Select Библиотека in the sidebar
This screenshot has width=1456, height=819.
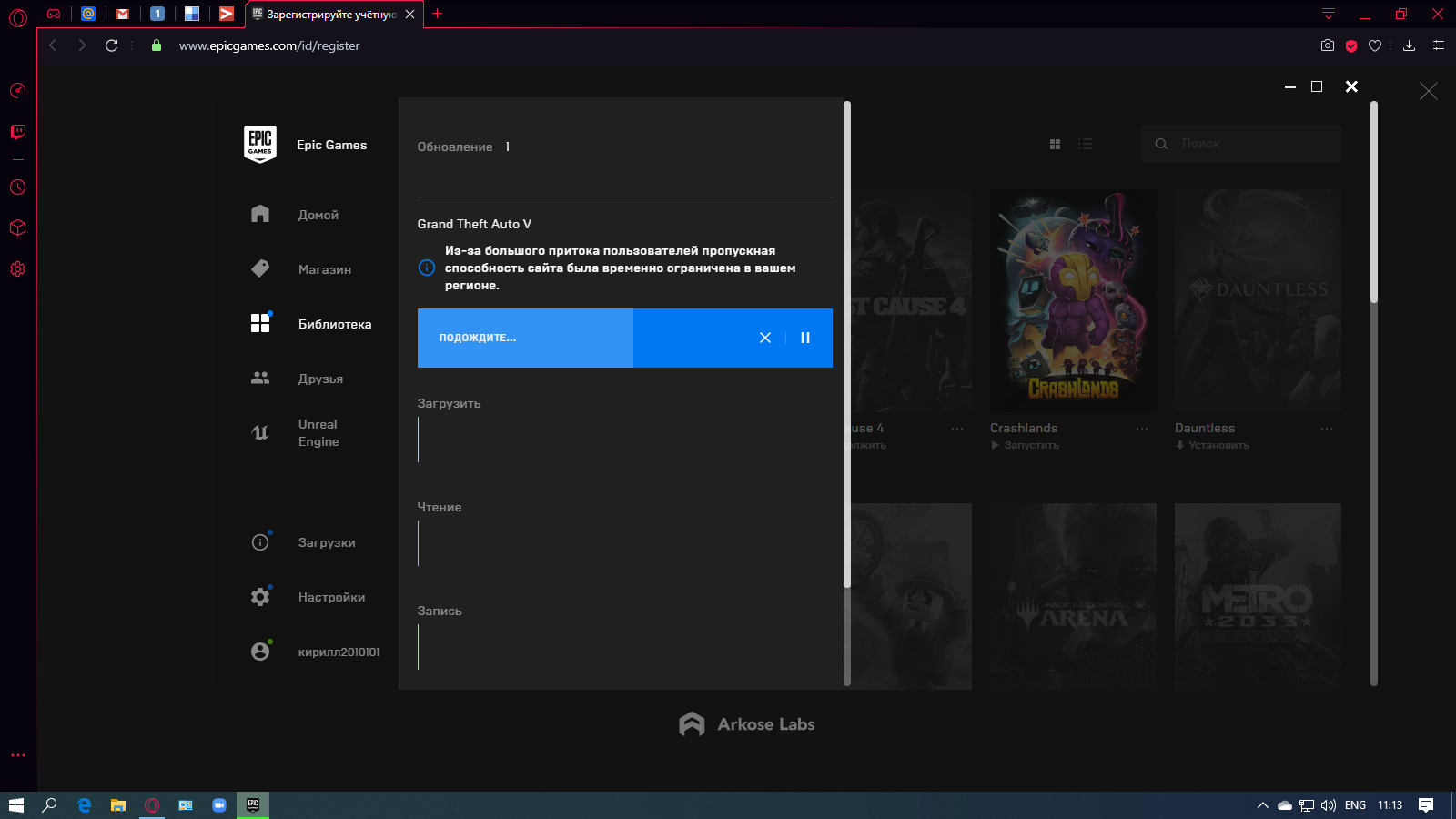pyautogui.click(x=309, y=324)
